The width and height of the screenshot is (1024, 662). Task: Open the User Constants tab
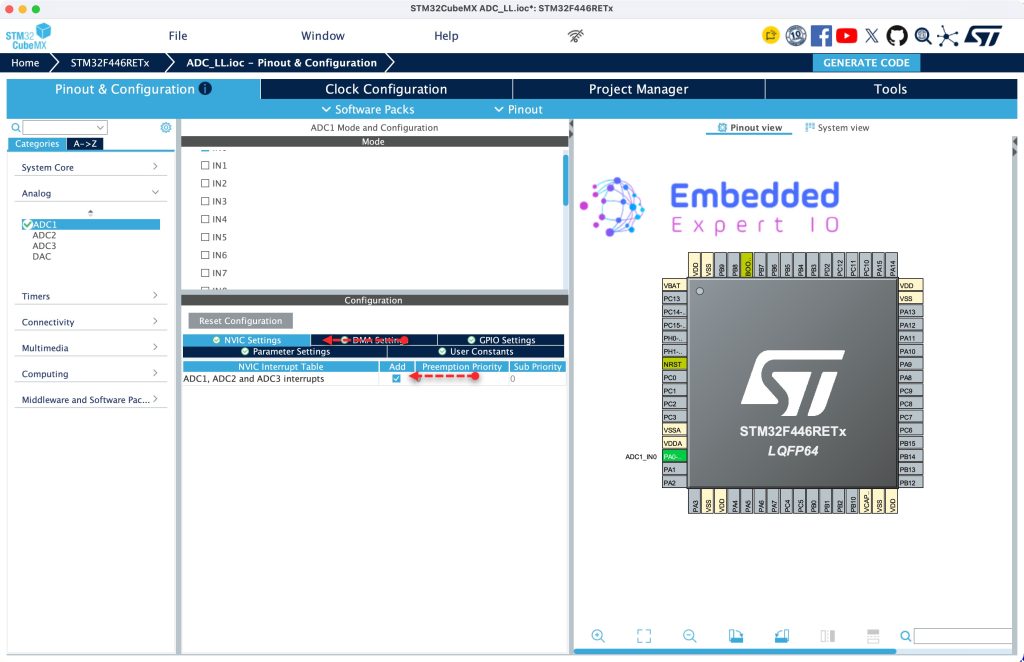(475, 351)
